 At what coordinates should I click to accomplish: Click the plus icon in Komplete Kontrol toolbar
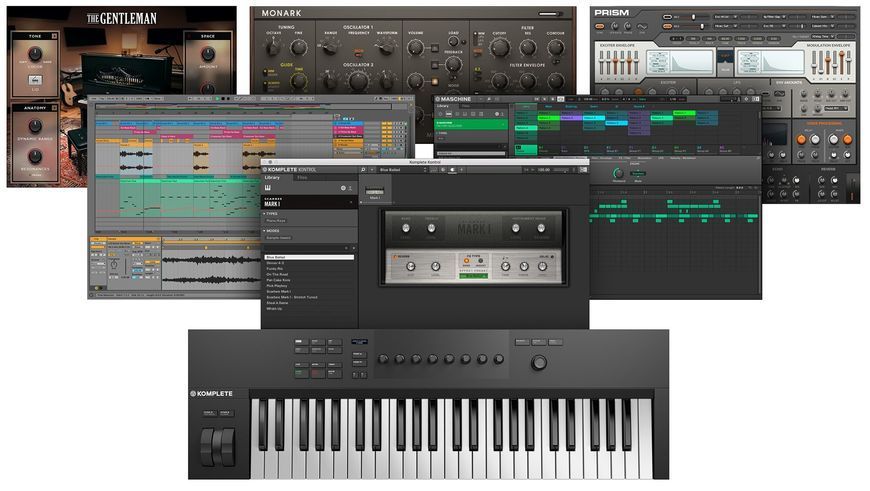point(462,169)
